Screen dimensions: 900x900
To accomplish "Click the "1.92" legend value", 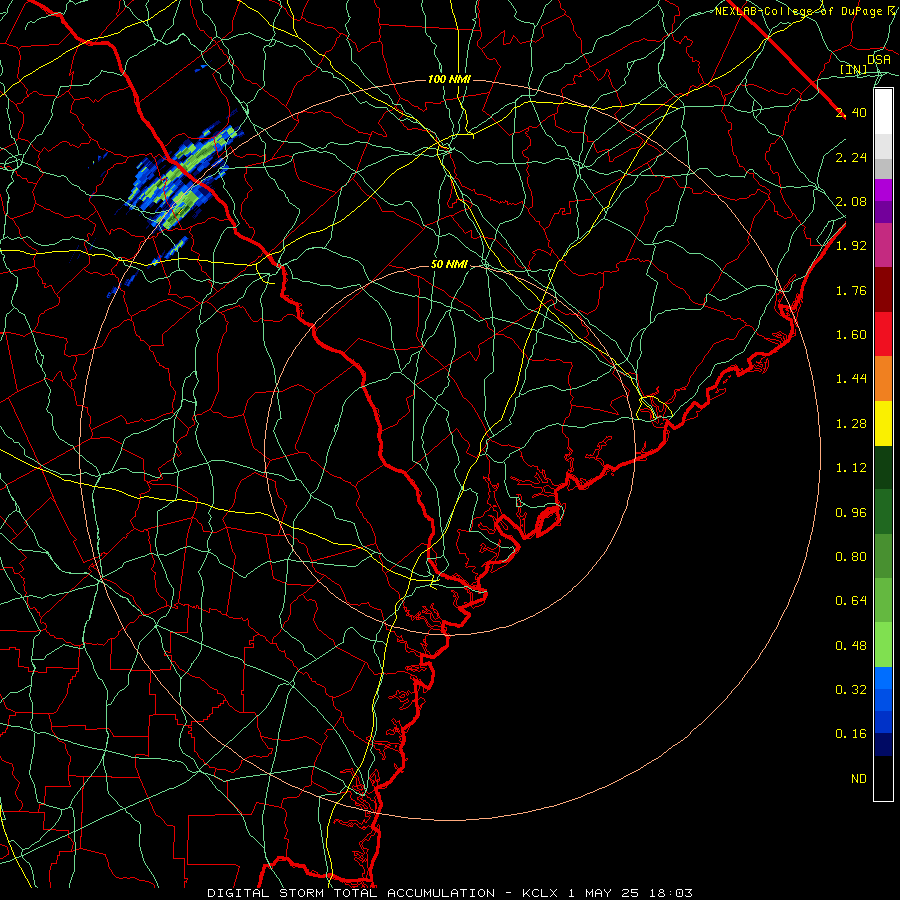I will (851, 246).
